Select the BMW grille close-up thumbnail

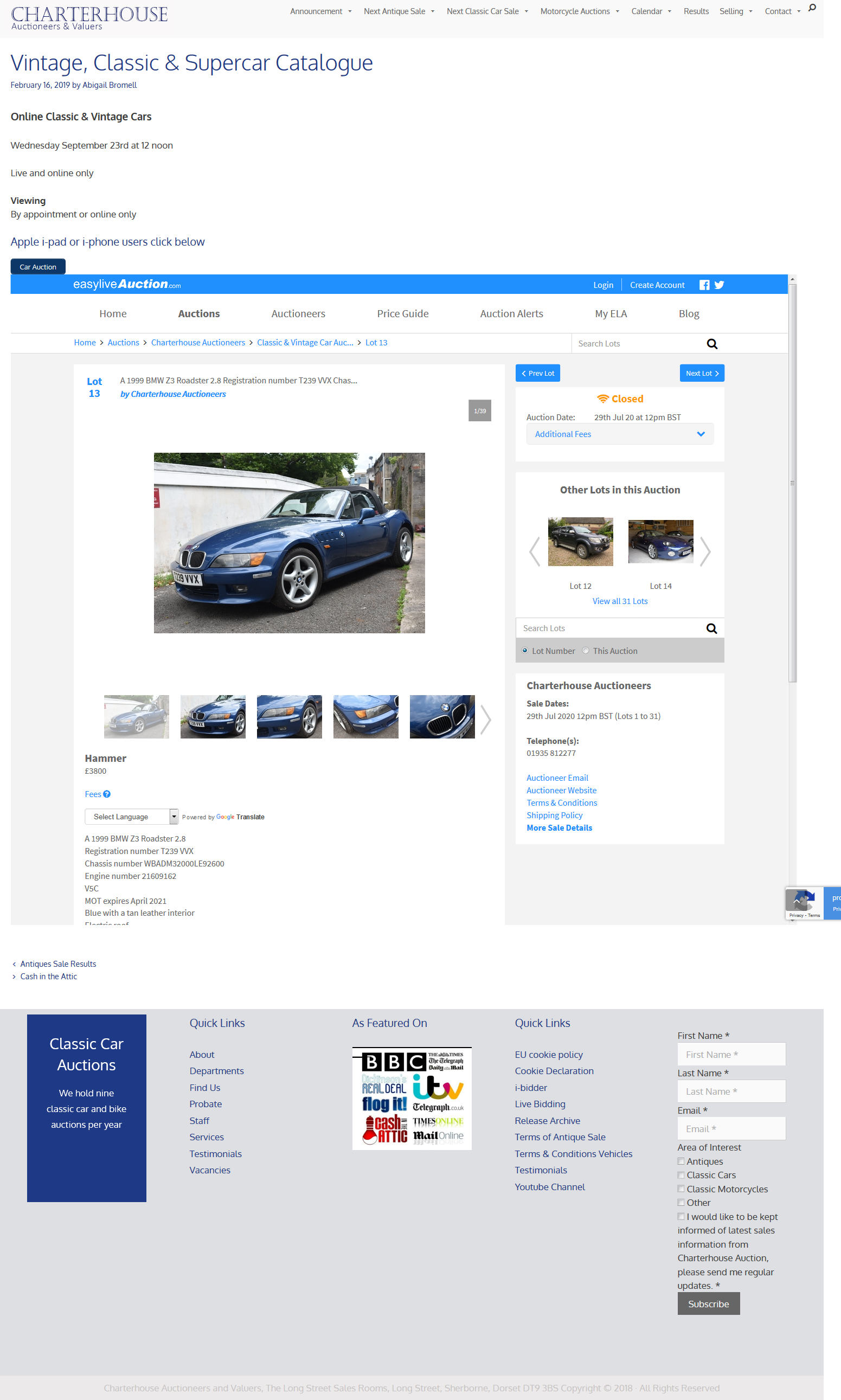[442, 717]
